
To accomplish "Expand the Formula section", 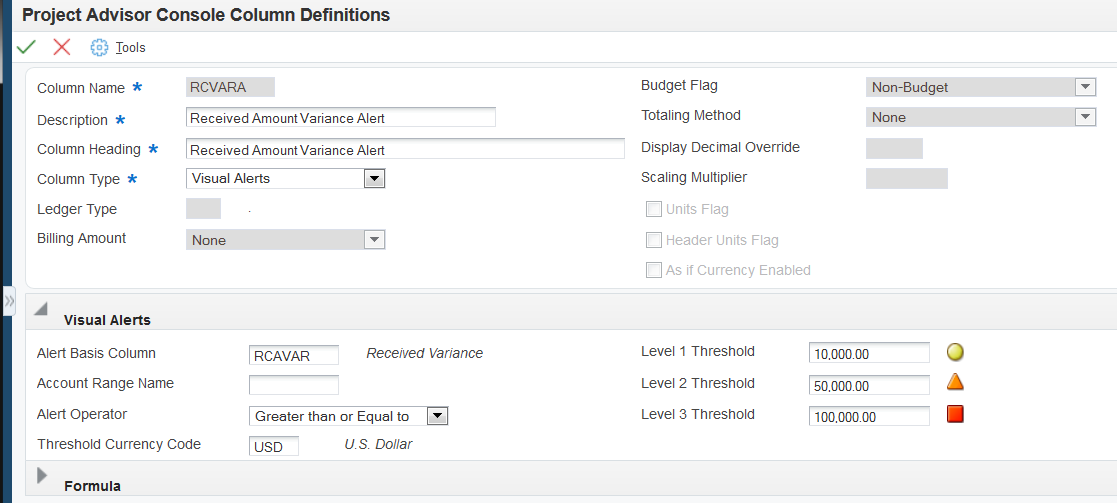I will click(x=42, y=476).
